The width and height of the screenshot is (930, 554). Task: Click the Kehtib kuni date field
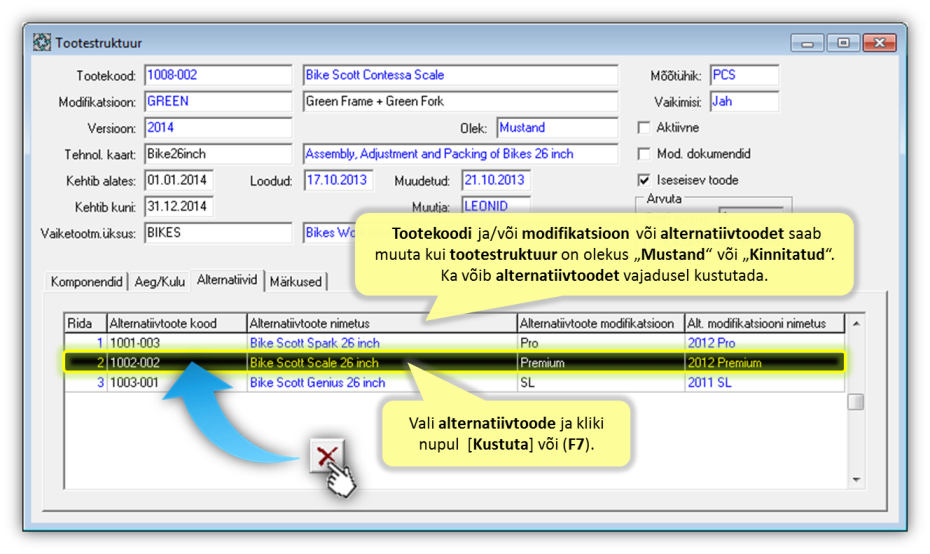(x=179, y=206)
